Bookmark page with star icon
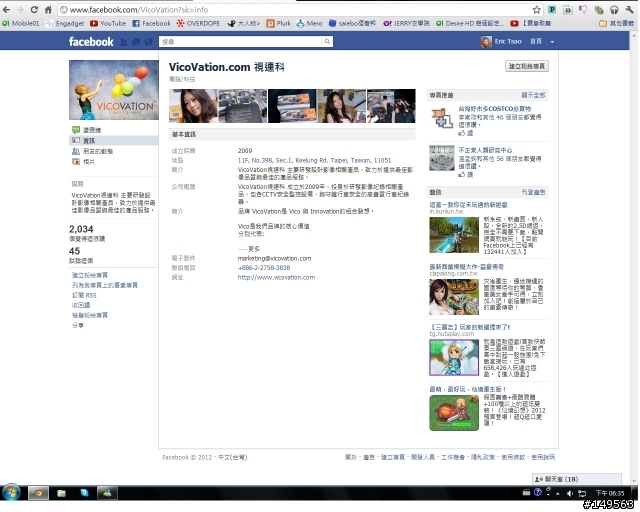This screenshot has height=512, width=640. (x=536, y=10)
